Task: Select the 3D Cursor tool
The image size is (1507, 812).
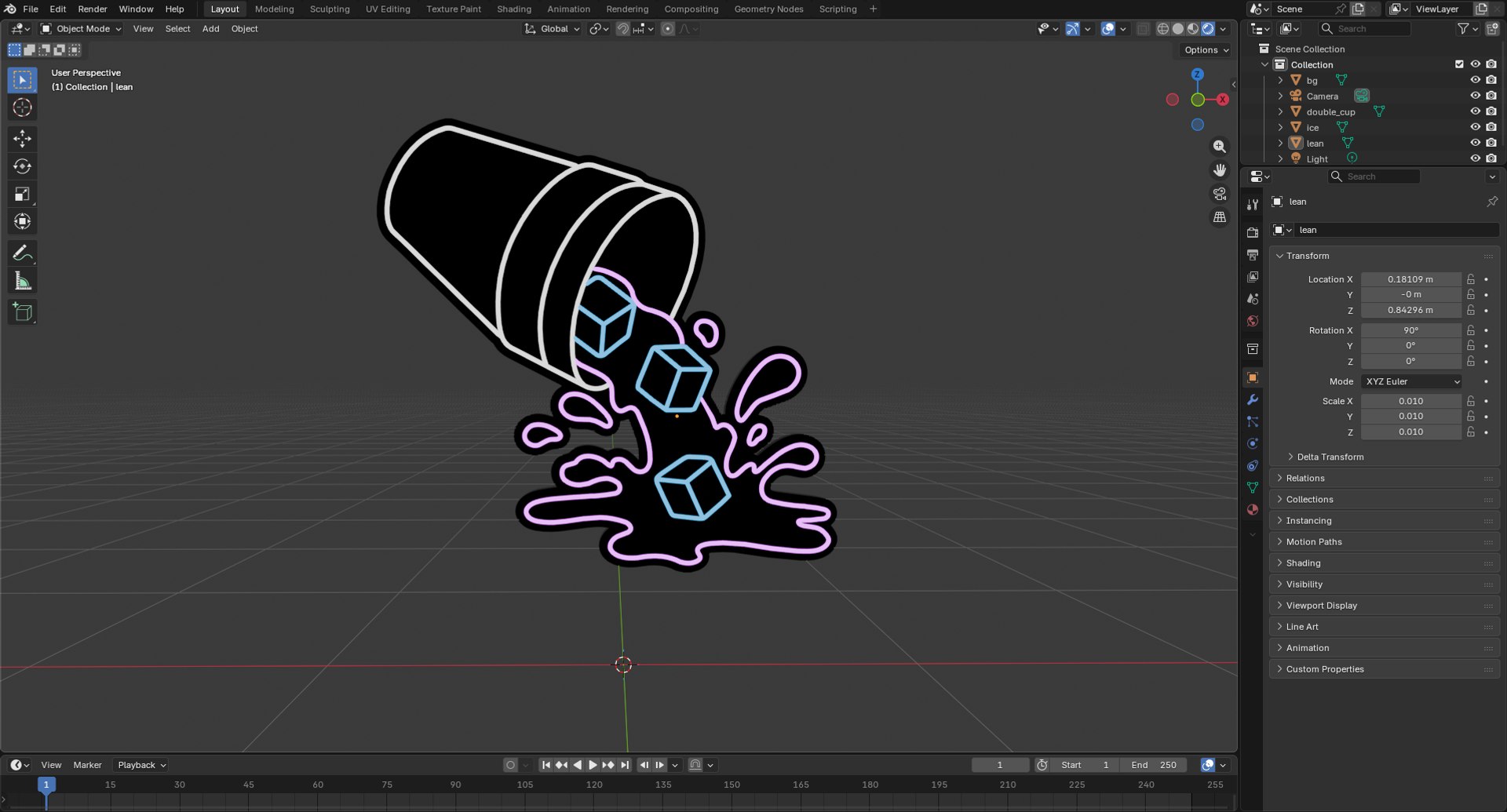Action: (x=22, y=107)
